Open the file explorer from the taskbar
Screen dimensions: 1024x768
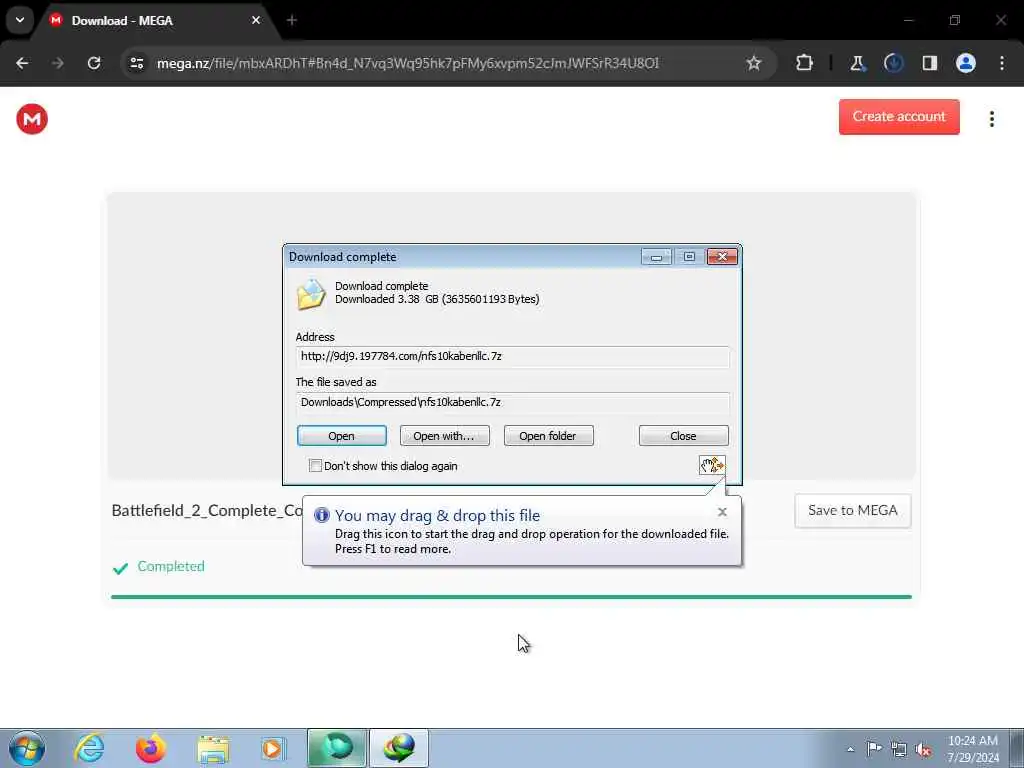(x=213, y=748)
